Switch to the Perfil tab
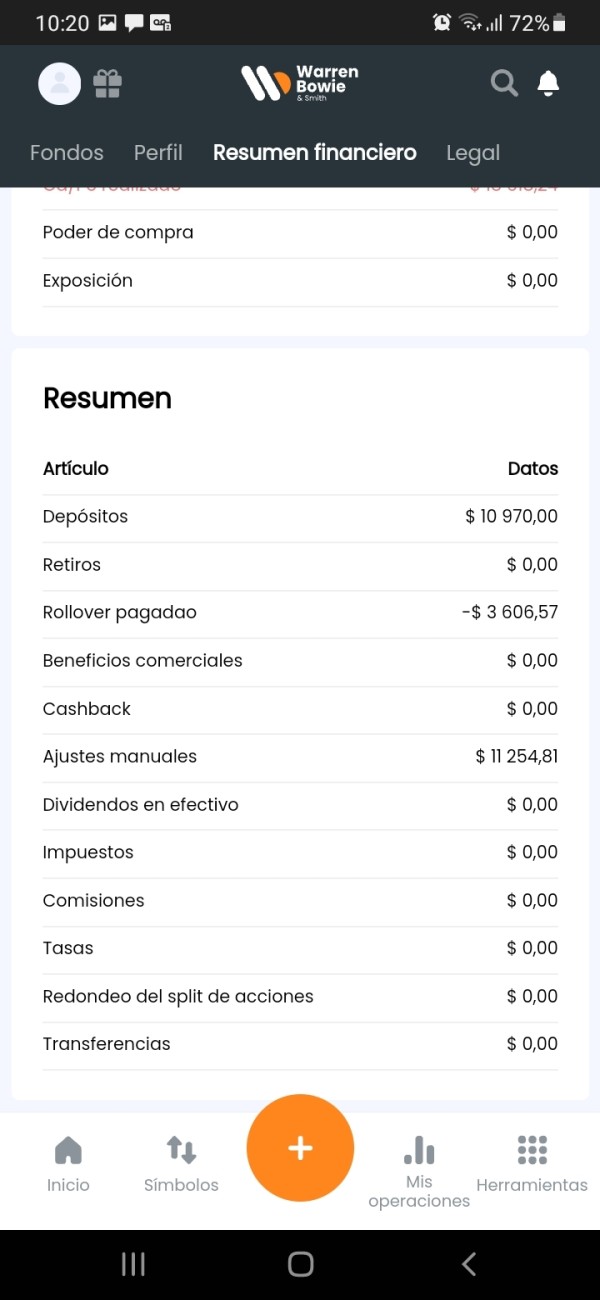 [x=158, y=153]
